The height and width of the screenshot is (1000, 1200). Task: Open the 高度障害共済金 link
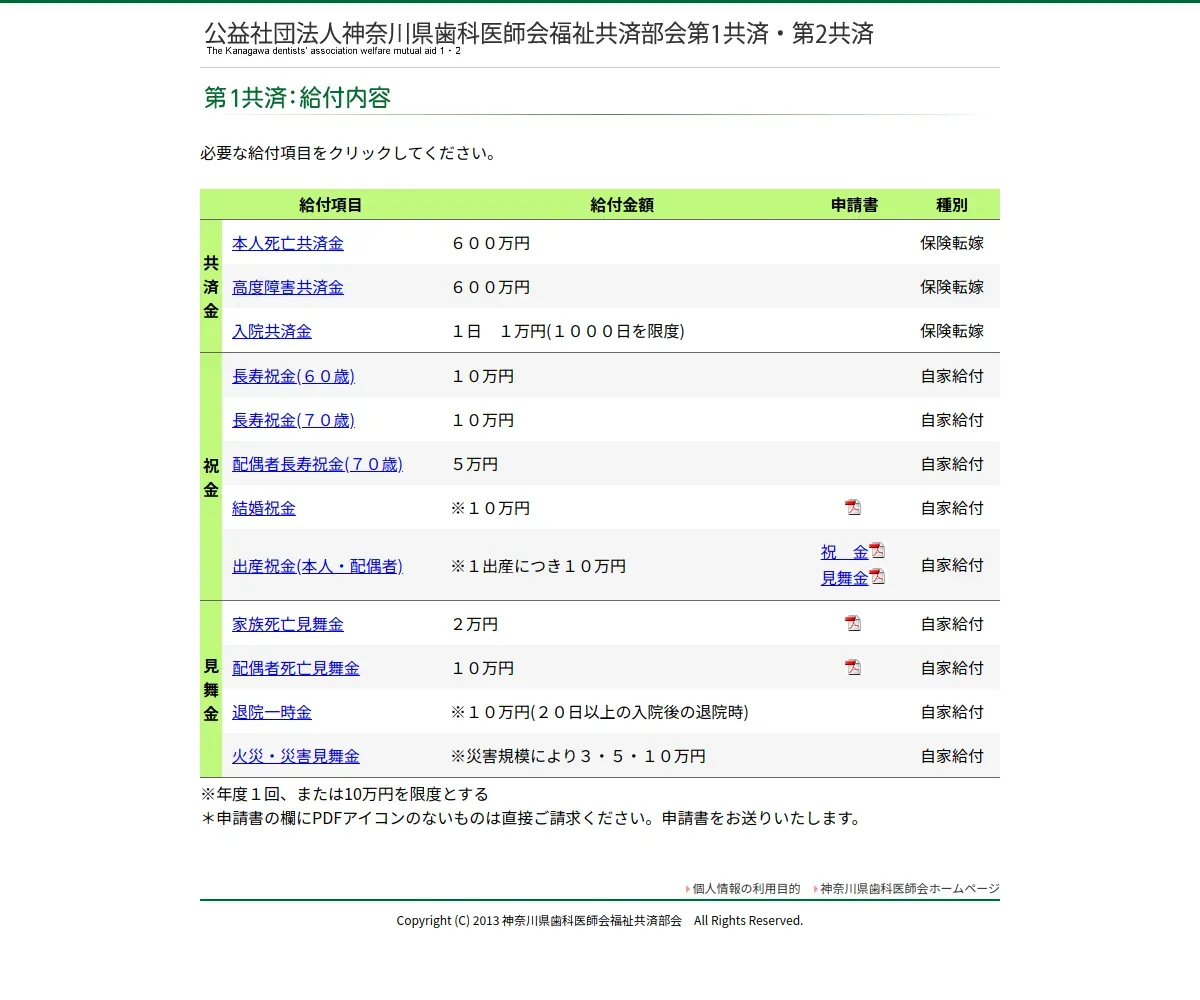288,287
